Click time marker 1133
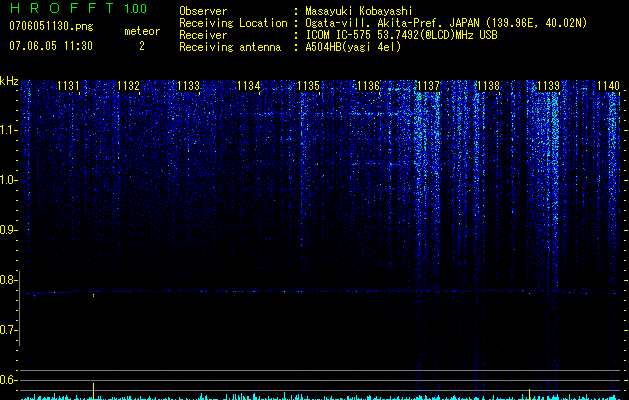The image size is (629, 400). [189, 85]
